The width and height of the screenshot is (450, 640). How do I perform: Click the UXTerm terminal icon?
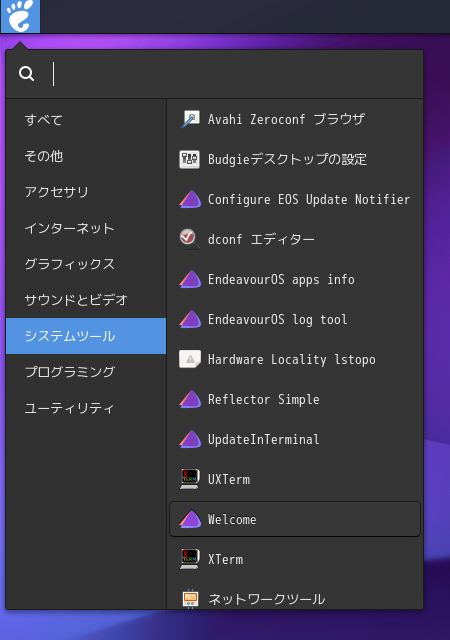tap(190, 479)
